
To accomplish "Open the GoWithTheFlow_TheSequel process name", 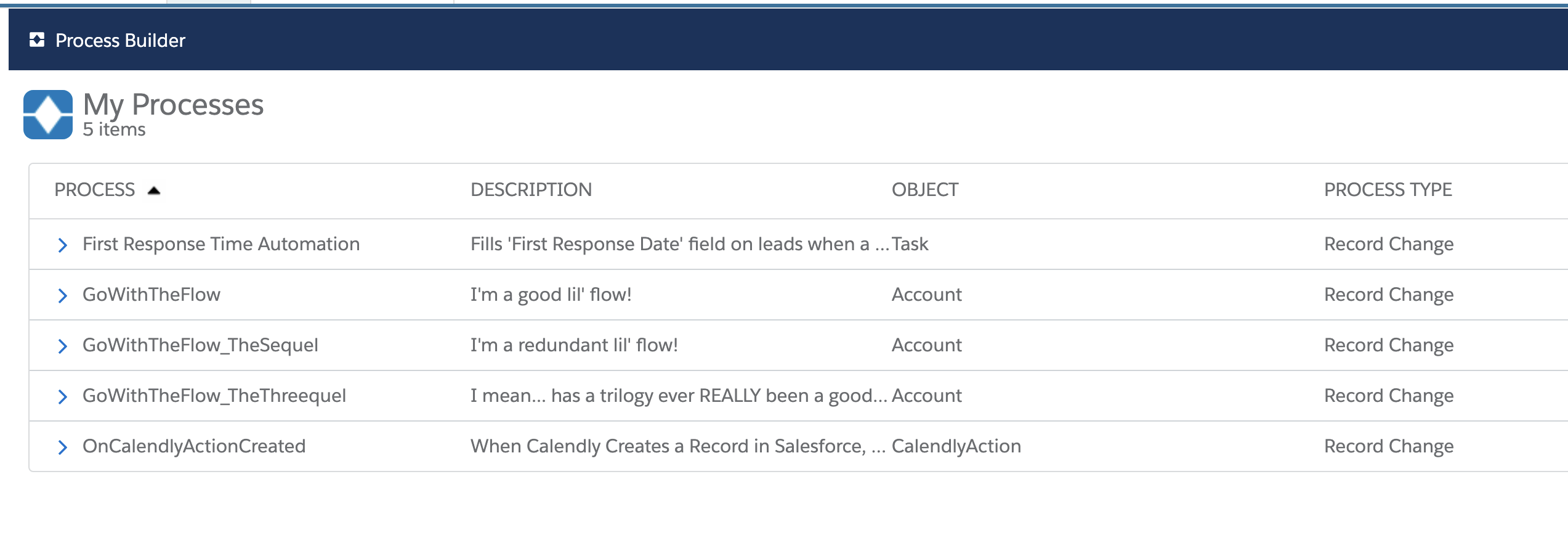I will [x=200, y=345].
